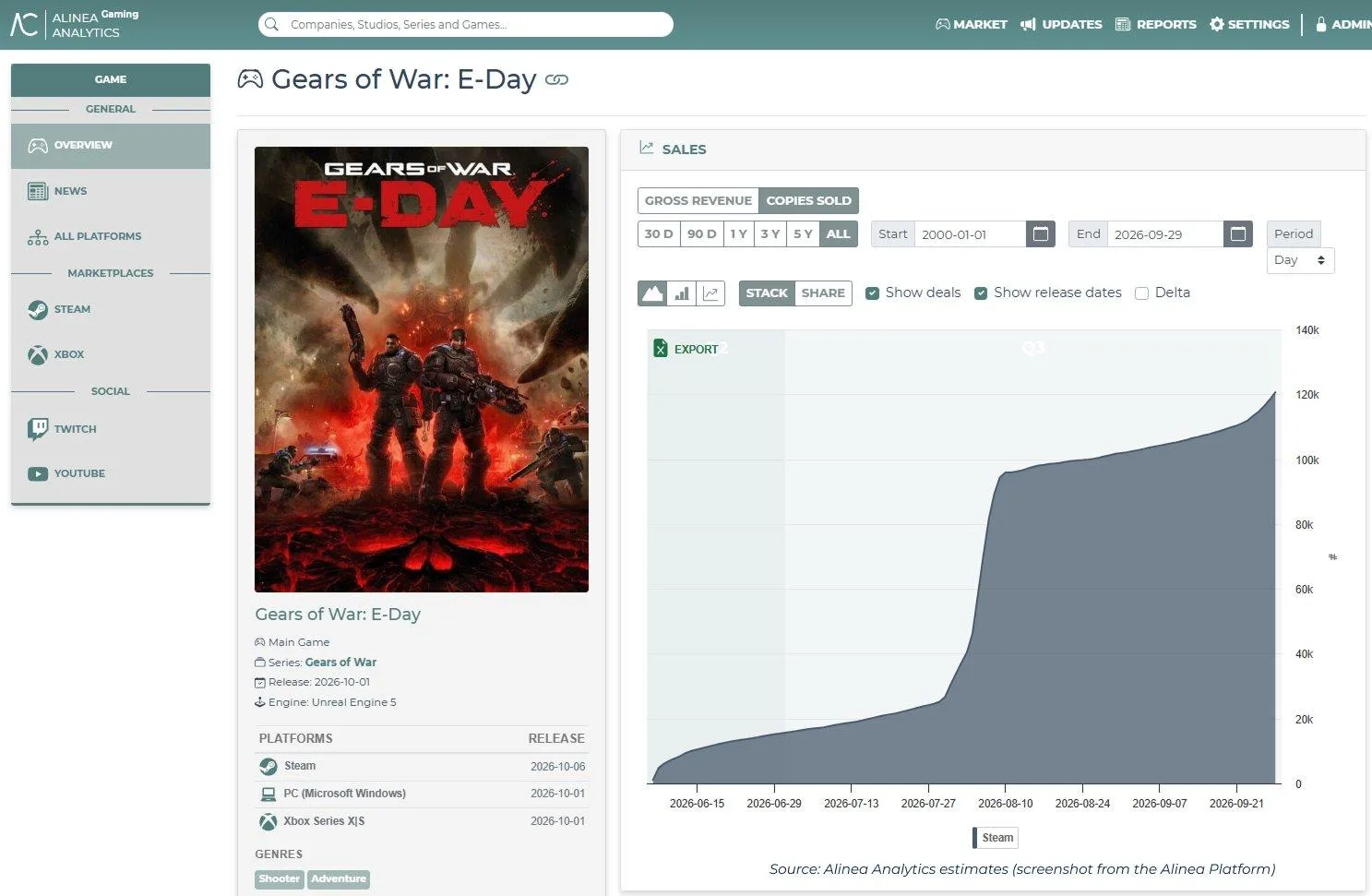Open the Start date calendar picker
Screen dimensions: 1372x896
point(1041,233)
